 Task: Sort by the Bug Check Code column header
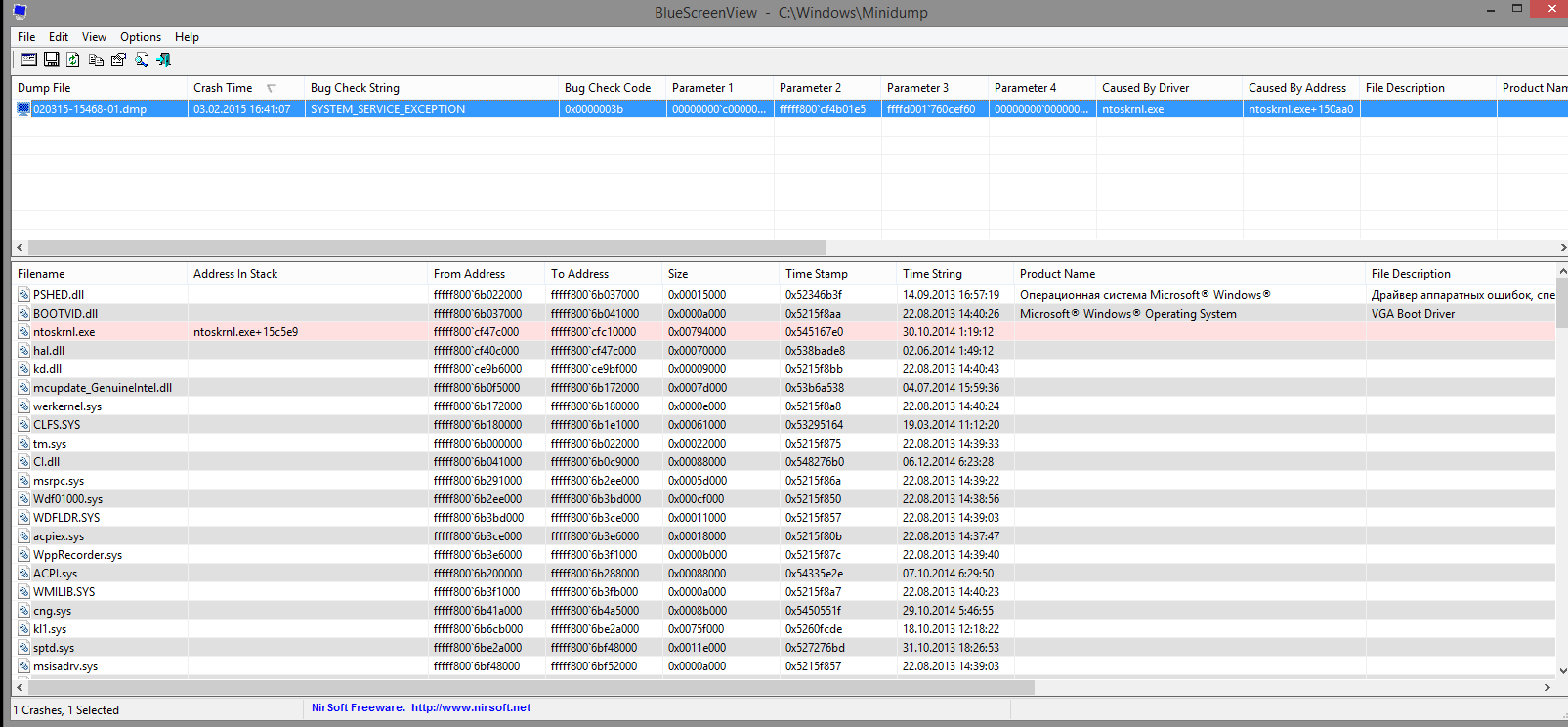pos(613,88)
